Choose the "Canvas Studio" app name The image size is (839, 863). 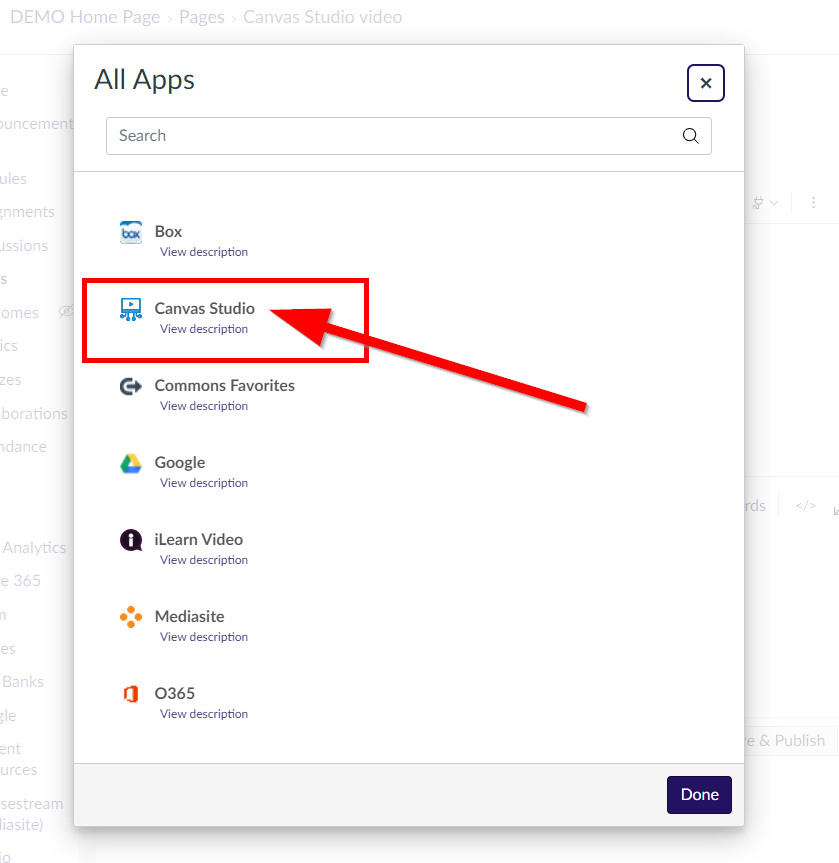(x=205, y=309)
